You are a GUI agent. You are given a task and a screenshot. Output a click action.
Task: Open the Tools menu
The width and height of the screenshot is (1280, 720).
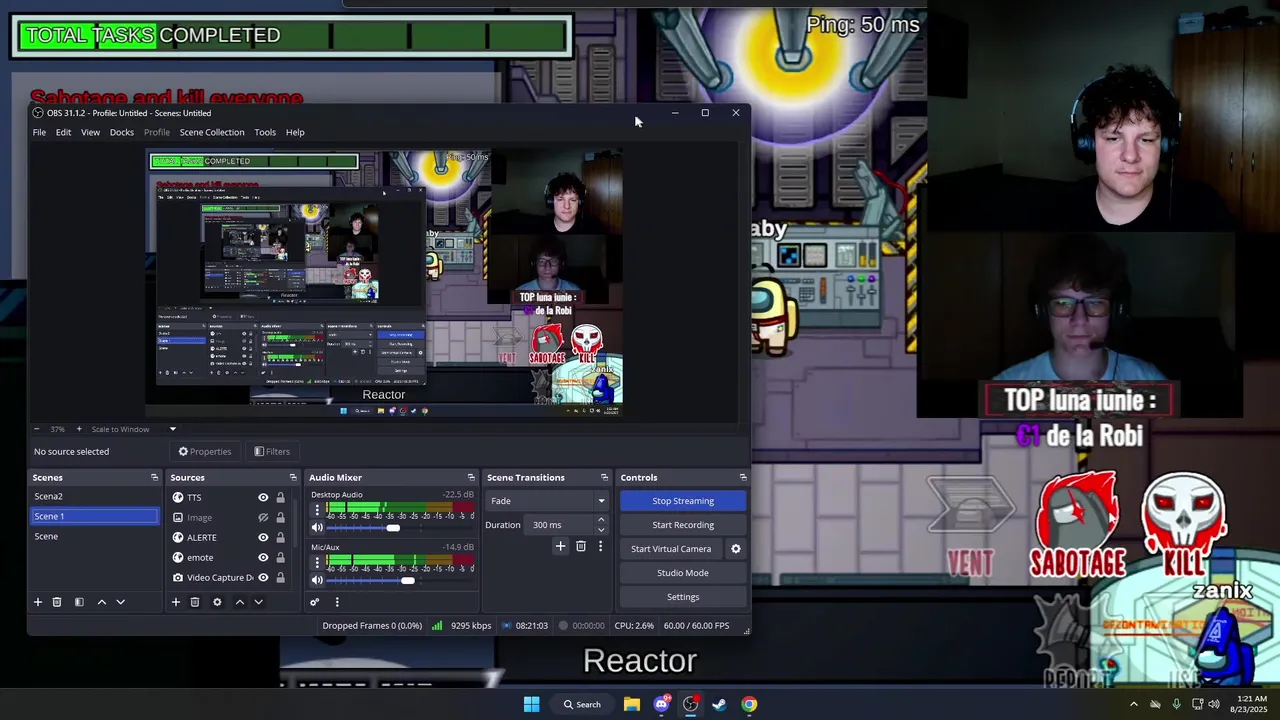point(265,132)
